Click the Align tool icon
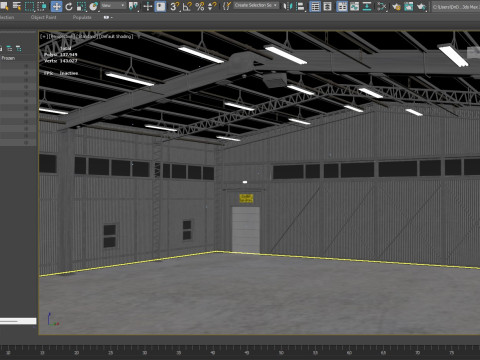 point(300,6)
